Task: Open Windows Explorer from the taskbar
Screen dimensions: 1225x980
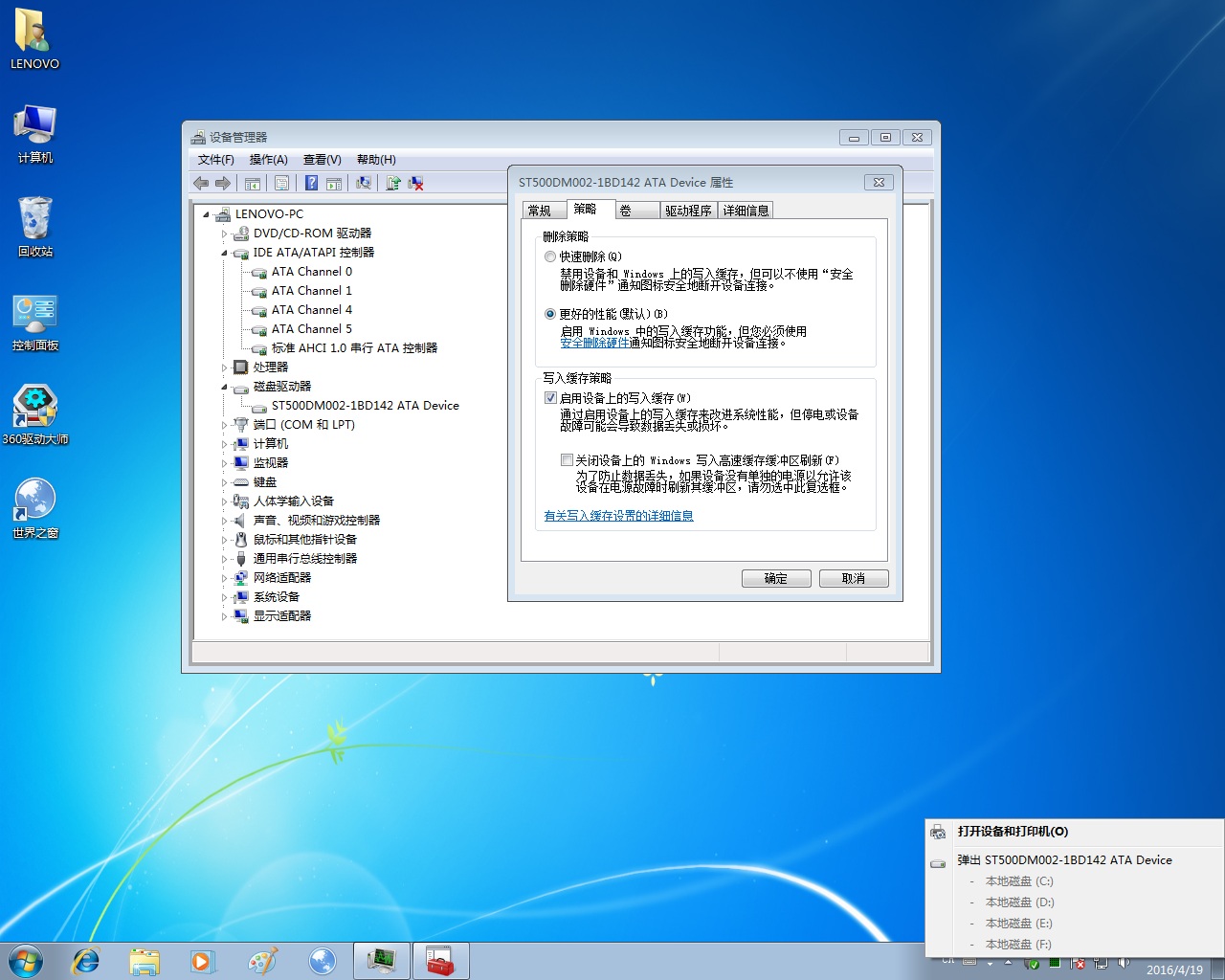Action: pyautogui.click(x=145, y=961)
